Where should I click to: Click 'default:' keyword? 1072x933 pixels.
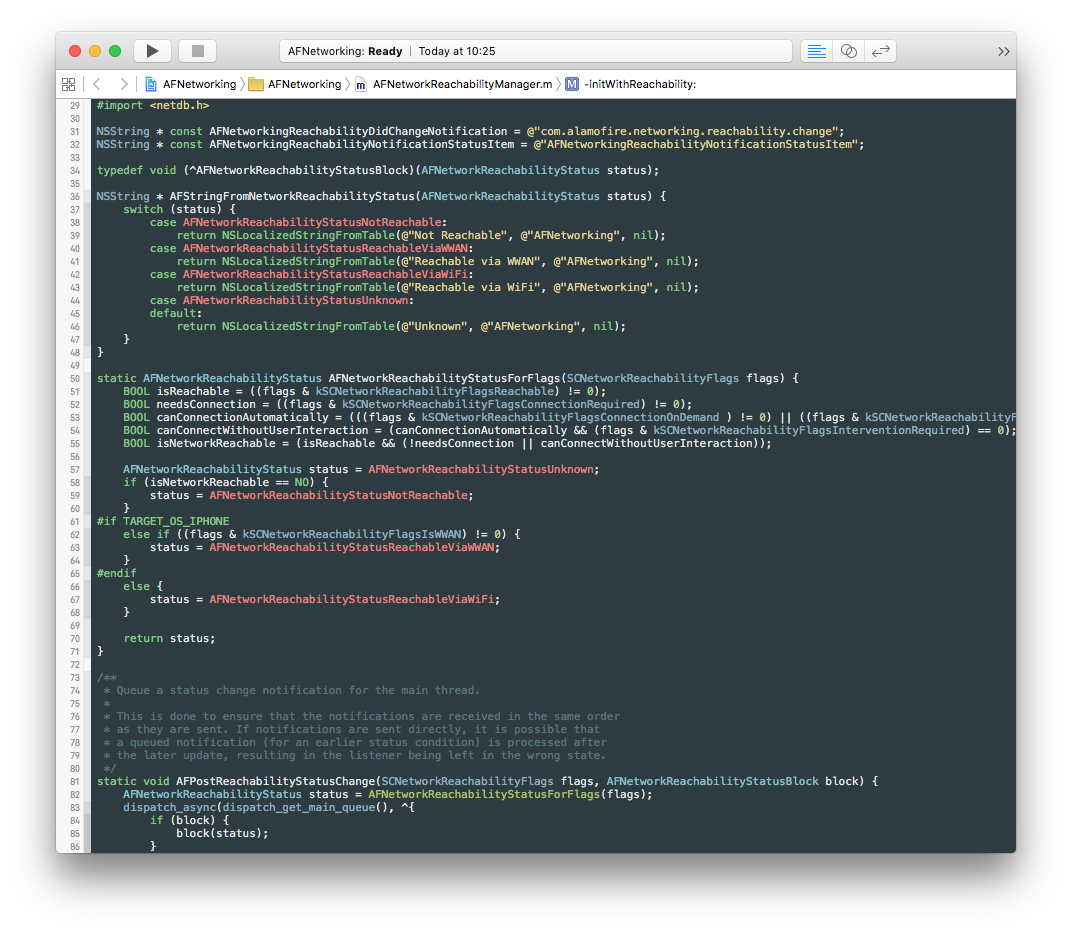point(176,313)
